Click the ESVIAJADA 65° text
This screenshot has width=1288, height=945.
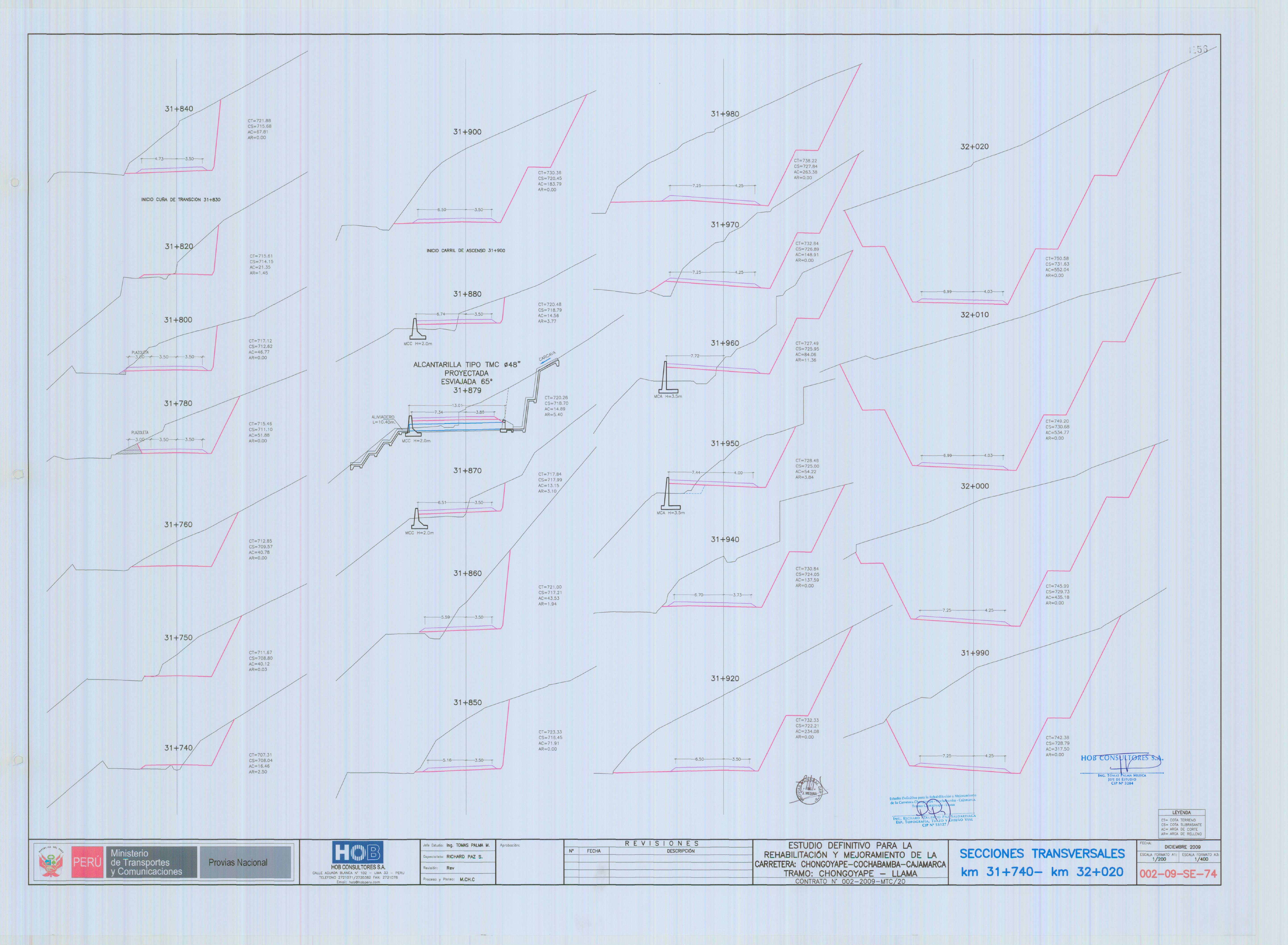click(x=466, y=381)
